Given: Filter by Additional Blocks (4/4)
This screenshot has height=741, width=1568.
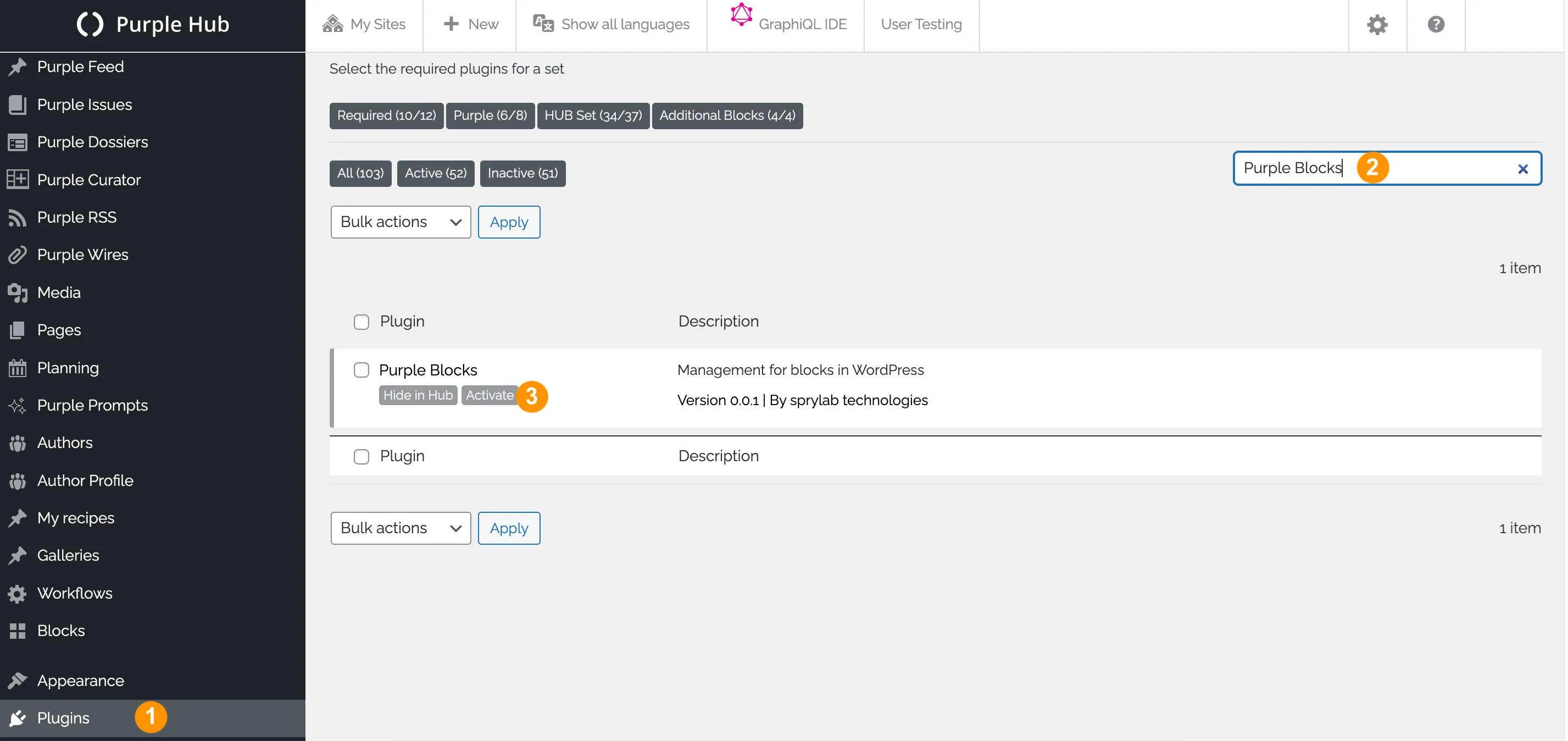Looking at the screenshot, I should click(x=727, y=115).
